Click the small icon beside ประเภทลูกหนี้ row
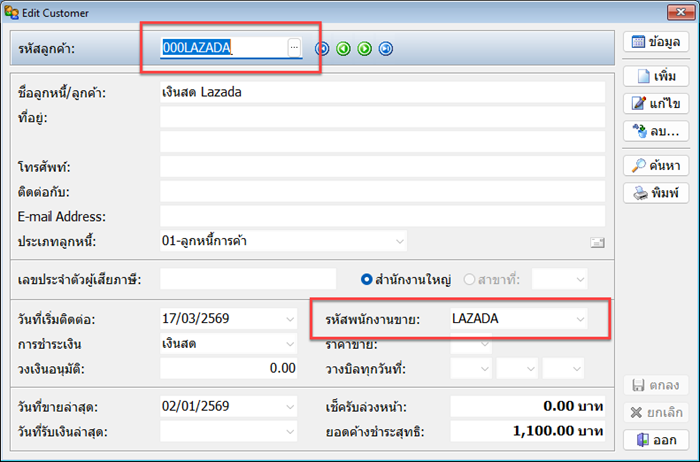700x462 pixels. tap(597, 242)
